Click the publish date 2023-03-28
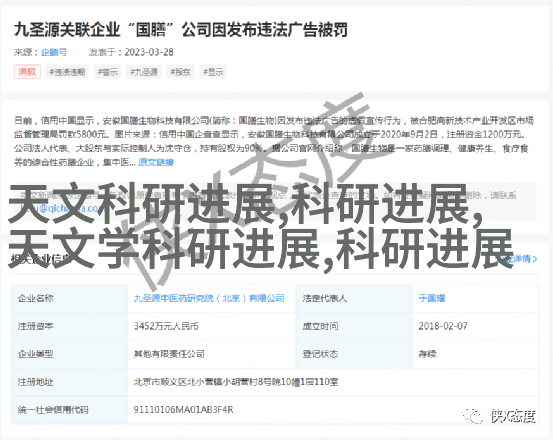 tap(149, 53)
